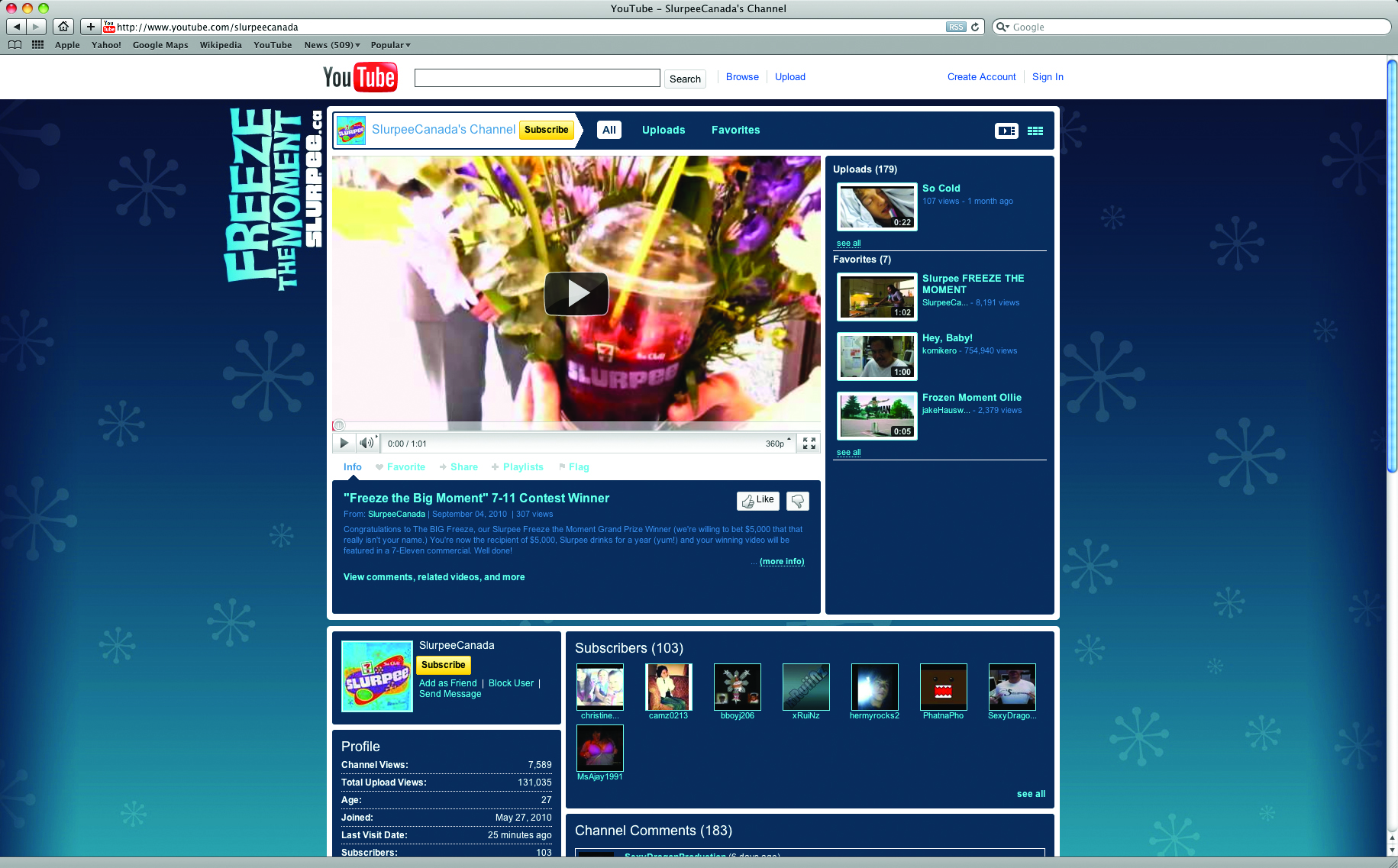Click see all under Favorites
The image size is (1398, 868).
coord(848,453)
